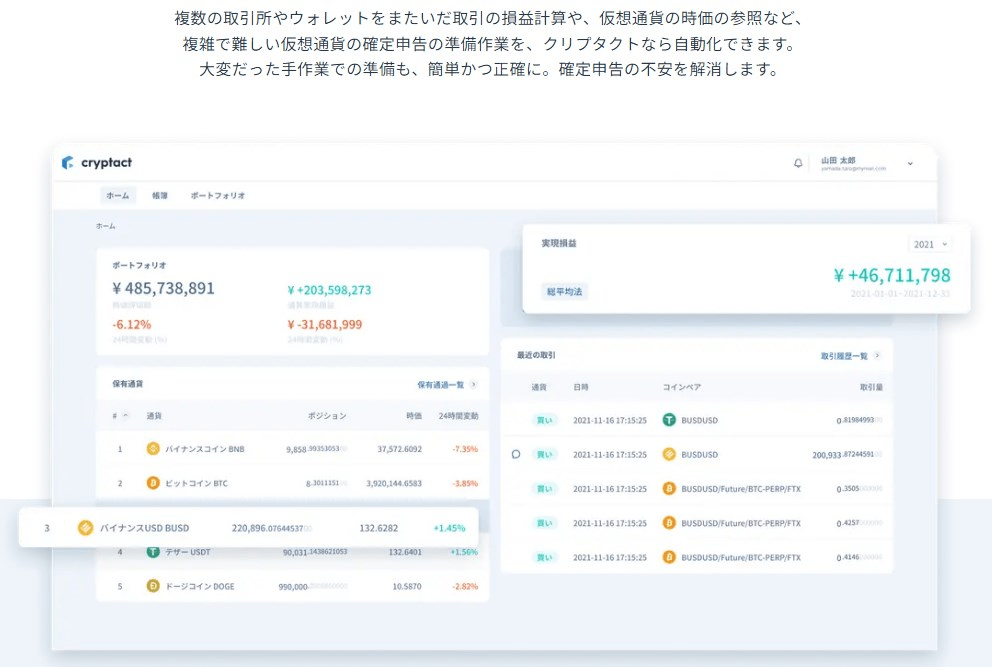This screenshot has height=667, width=992.
Task: Click the ¥-31,681,999 change value
Action: [x=325, y=325]
